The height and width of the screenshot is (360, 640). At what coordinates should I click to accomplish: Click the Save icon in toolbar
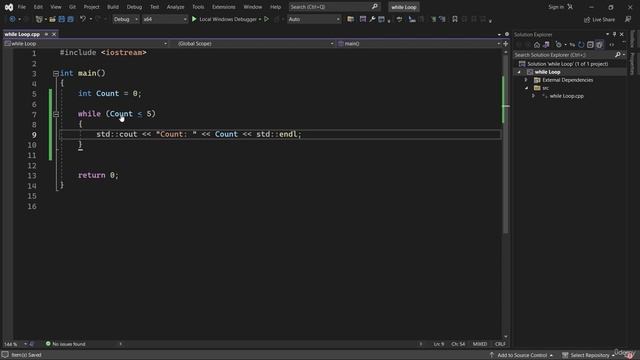coord(62,19)
